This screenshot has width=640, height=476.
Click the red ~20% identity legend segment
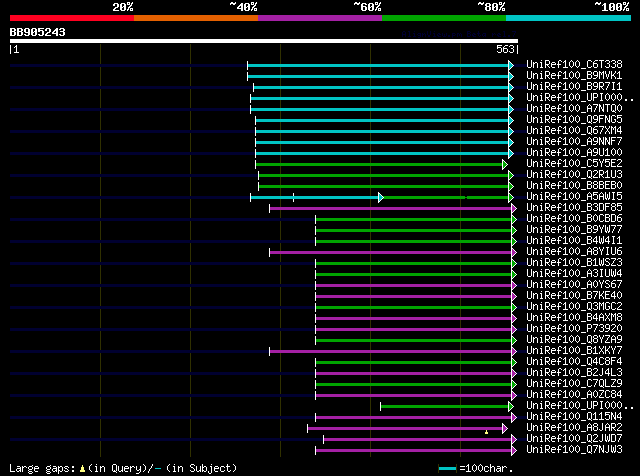coord(72,18)
